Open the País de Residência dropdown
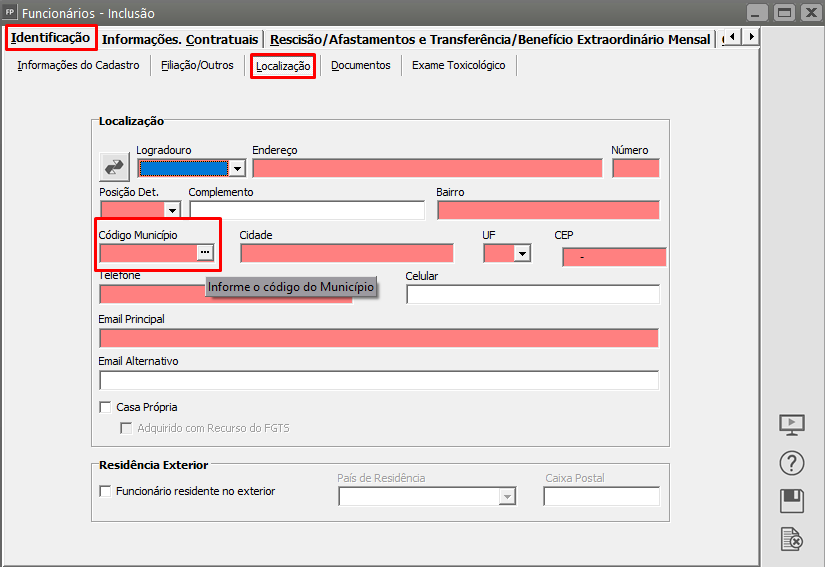Image resolution: width=825 pixels, height=567 pixels. pos(507,497)
